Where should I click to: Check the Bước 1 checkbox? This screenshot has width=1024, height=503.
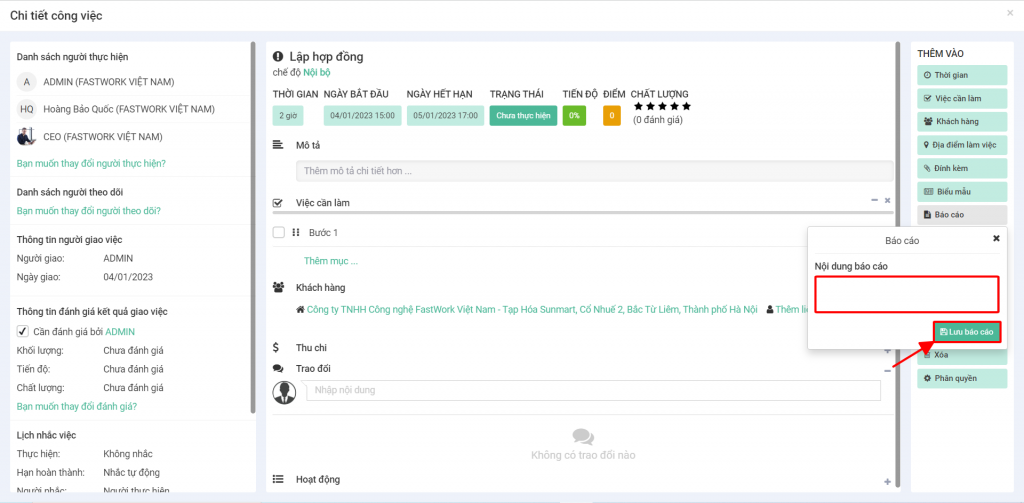point(279,232)
